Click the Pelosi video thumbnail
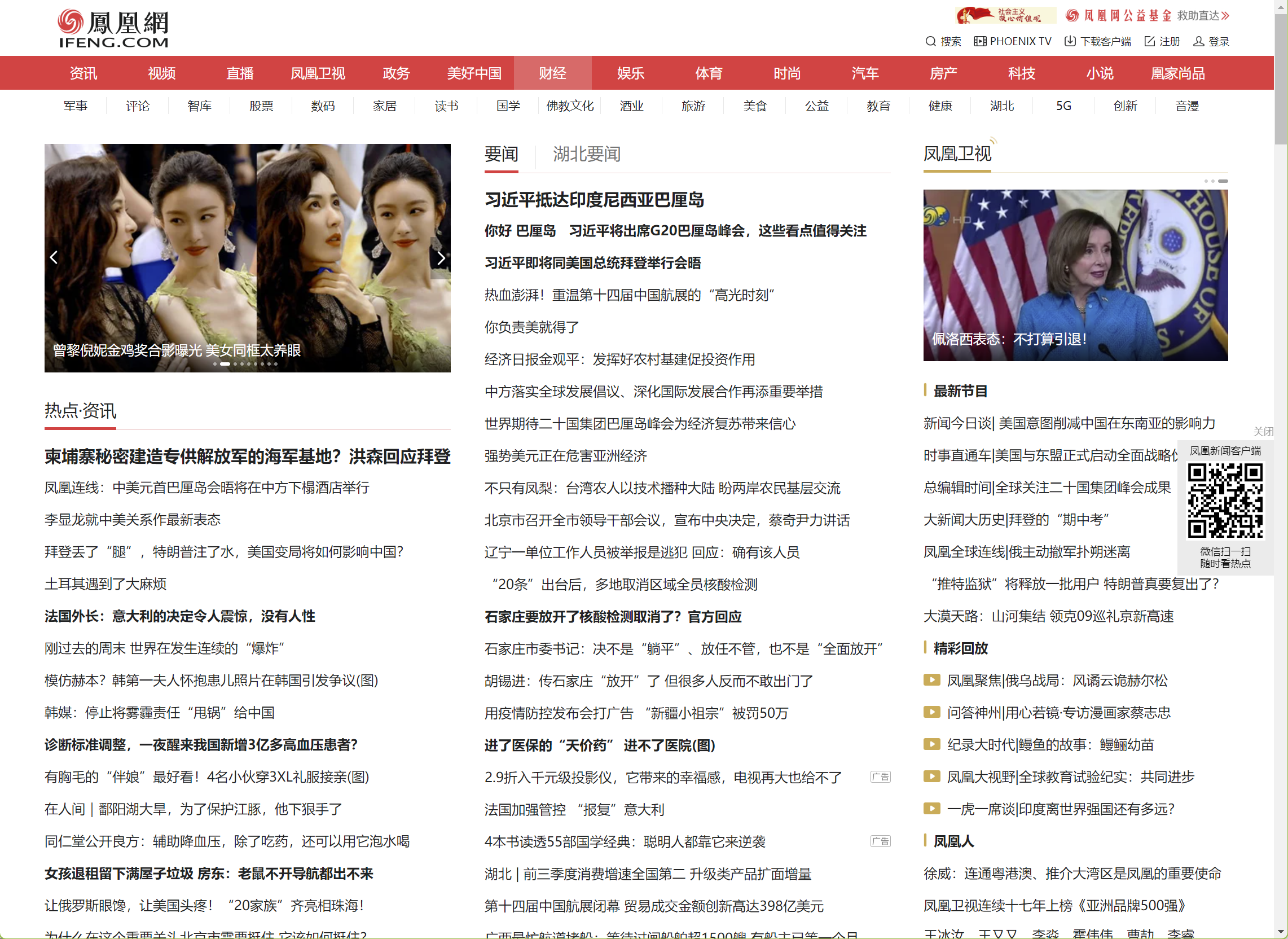The height and width of the screenshot is (939, 1288). 1075,275
